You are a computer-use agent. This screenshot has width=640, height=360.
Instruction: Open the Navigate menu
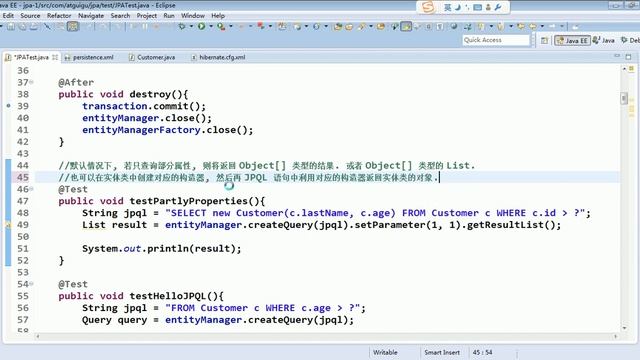tap(91, 16)
